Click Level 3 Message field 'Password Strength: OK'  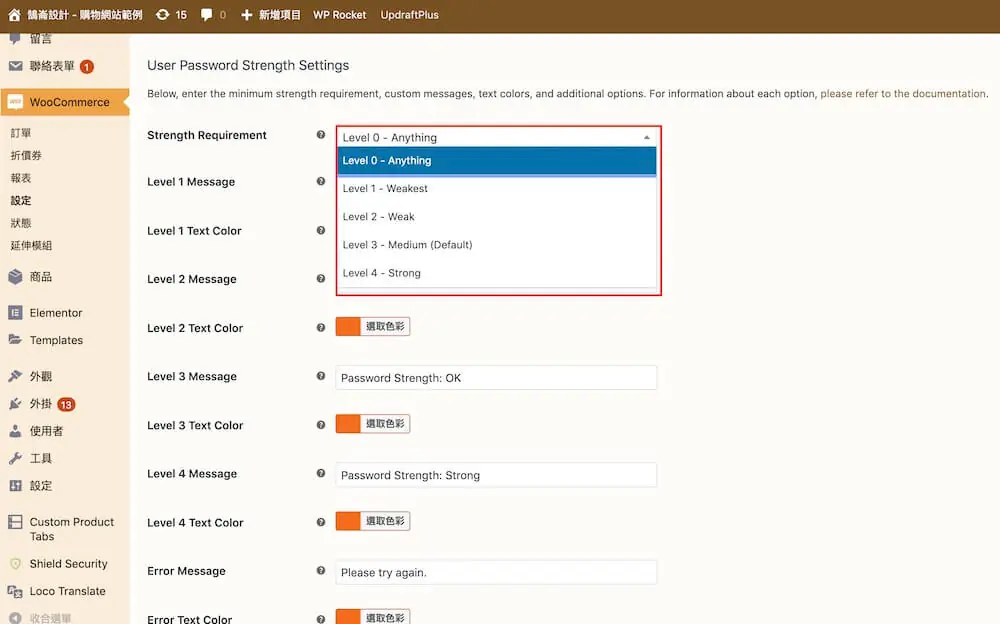(x=496, y=378)
